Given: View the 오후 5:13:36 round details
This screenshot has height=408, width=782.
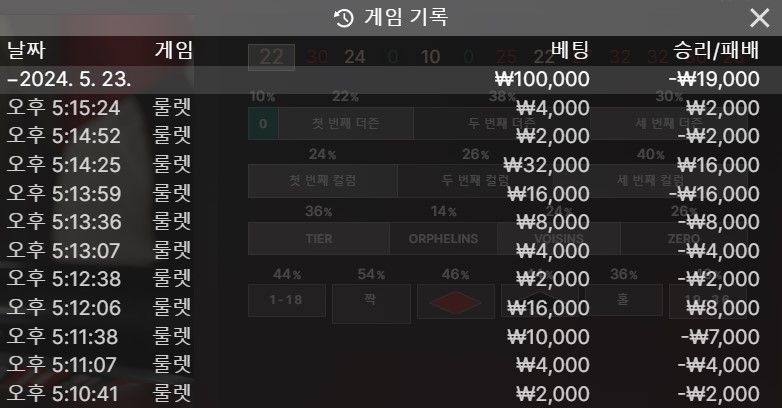Looking at the screenshot, I should 391,222.
